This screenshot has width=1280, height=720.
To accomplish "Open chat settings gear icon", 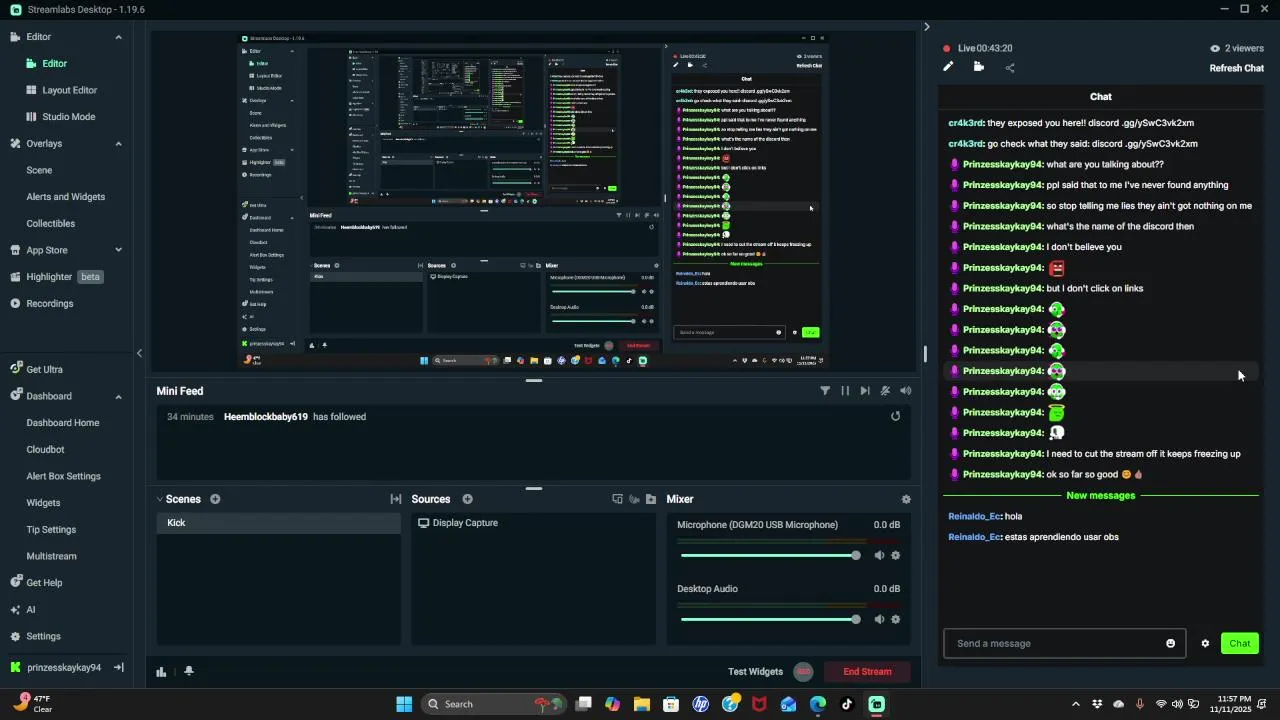I will [x=1205, y=643].
